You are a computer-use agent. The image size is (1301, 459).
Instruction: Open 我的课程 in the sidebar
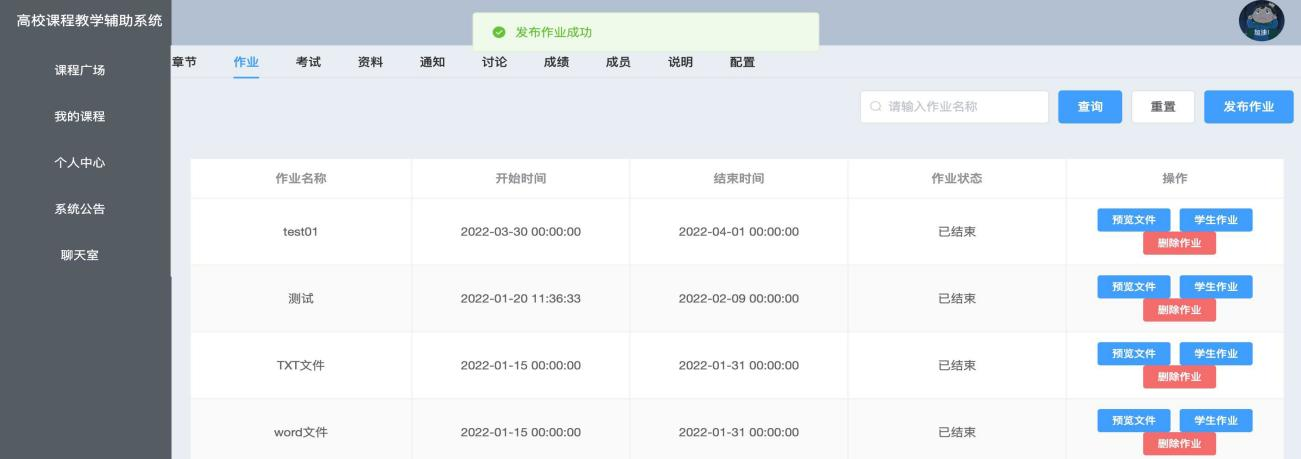[80, 116]
